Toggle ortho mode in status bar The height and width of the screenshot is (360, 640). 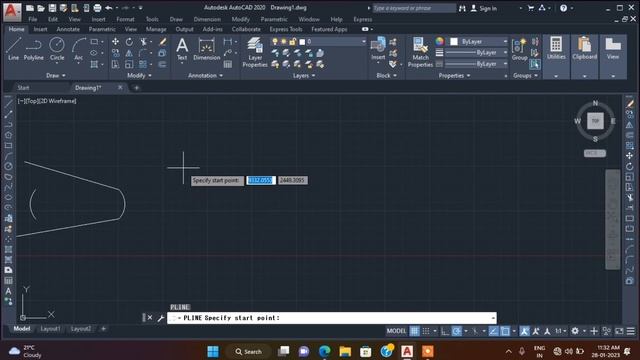[x=445, y=331]
